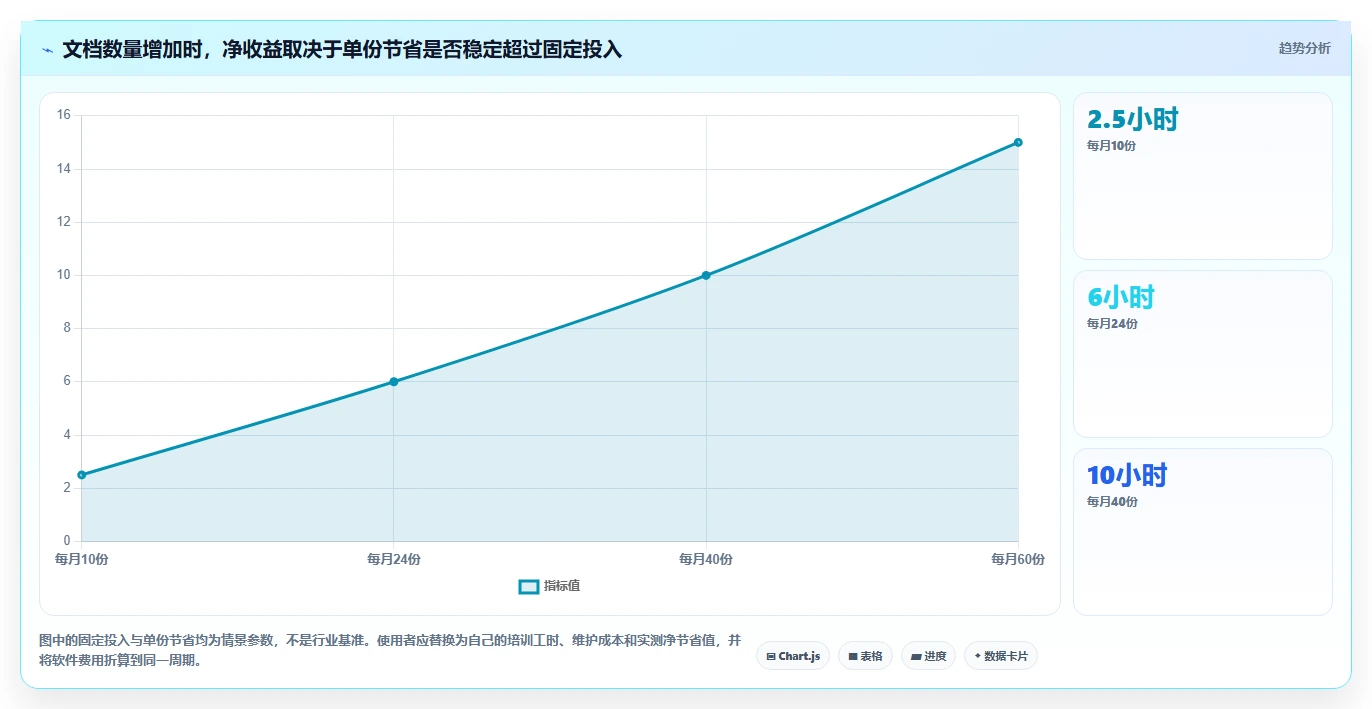Click the y-axis value 12
The image size is (1372, 709).
point(64,222)
